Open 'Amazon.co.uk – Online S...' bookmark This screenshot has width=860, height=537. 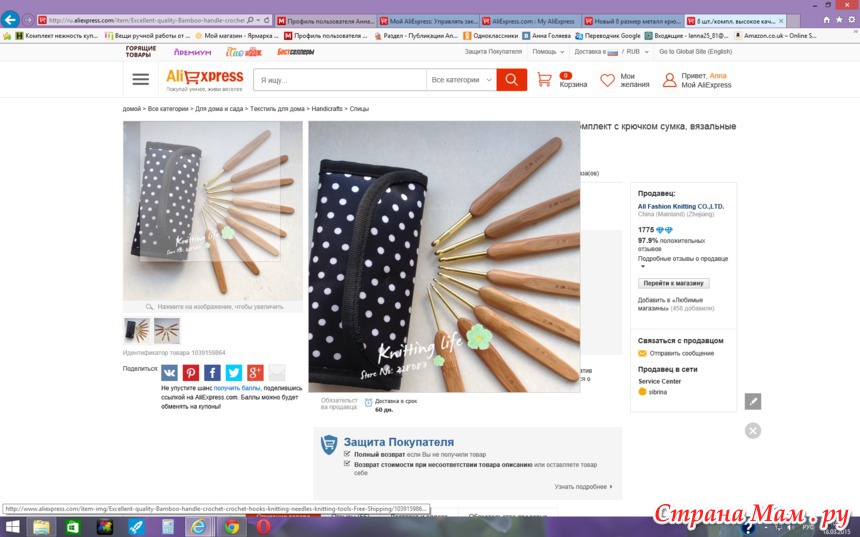coord(775,36)
